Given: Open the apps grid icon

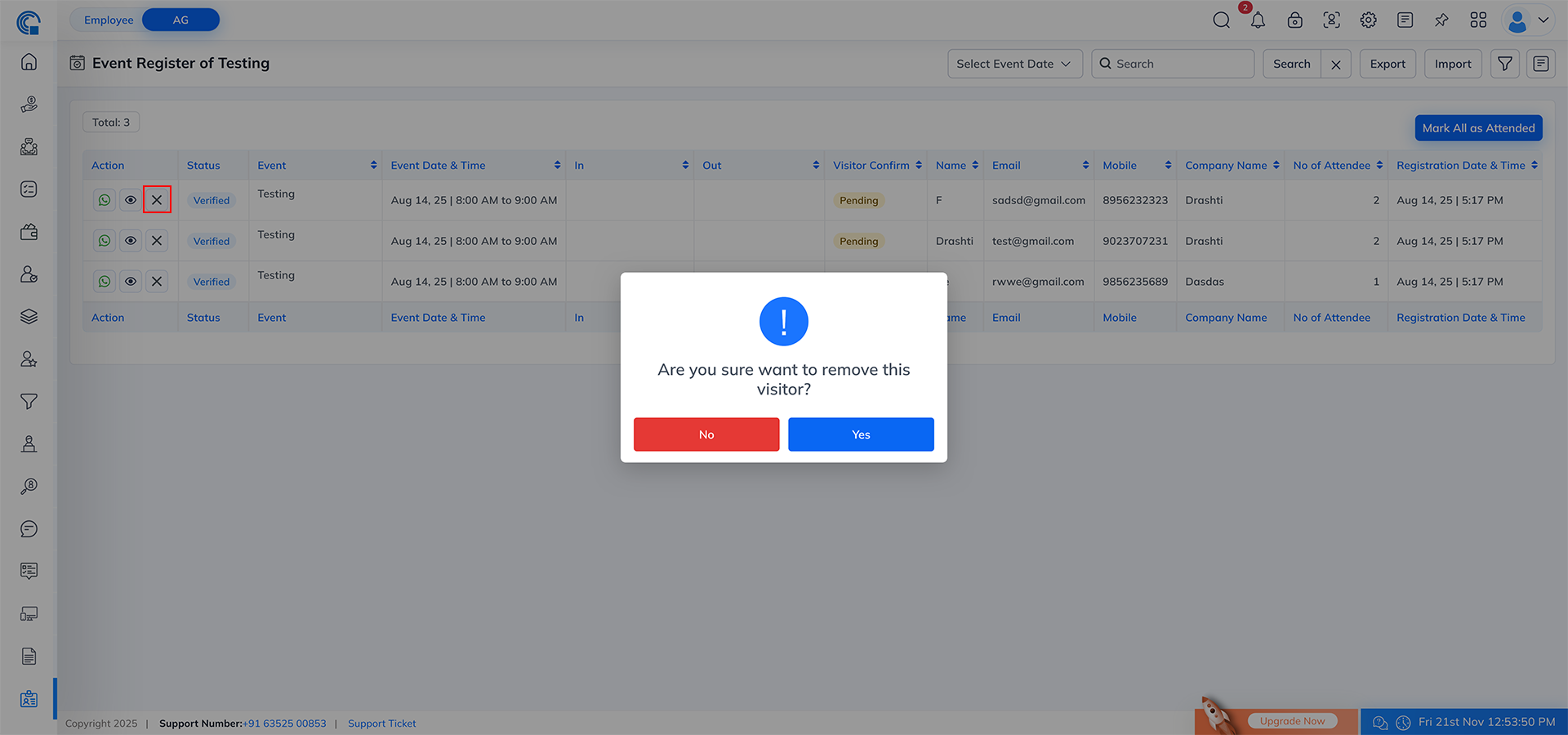Looking at the screenshot, I should click(1478, 20).
